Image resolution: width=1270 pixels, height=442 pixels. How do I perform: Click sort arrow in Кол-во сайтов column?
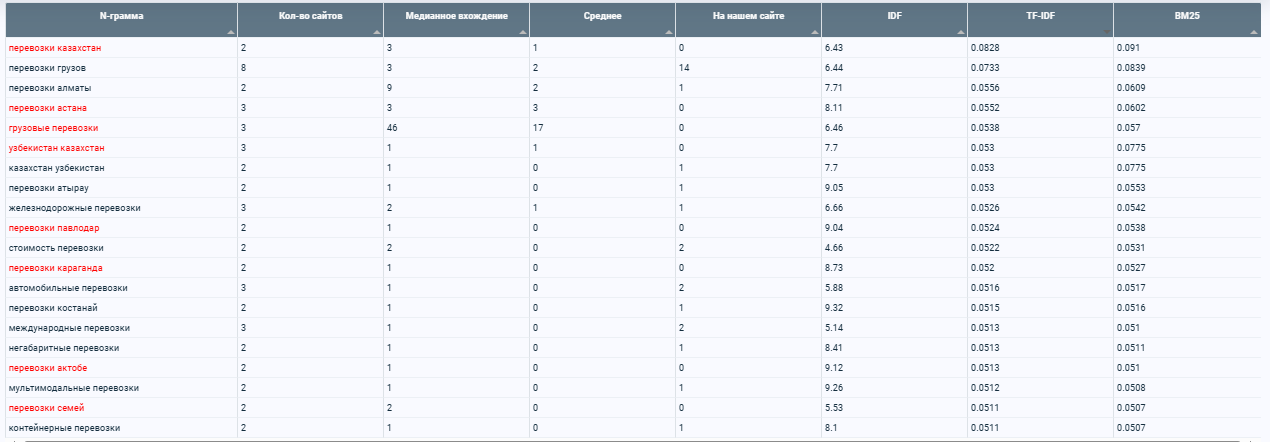[378, 33]
